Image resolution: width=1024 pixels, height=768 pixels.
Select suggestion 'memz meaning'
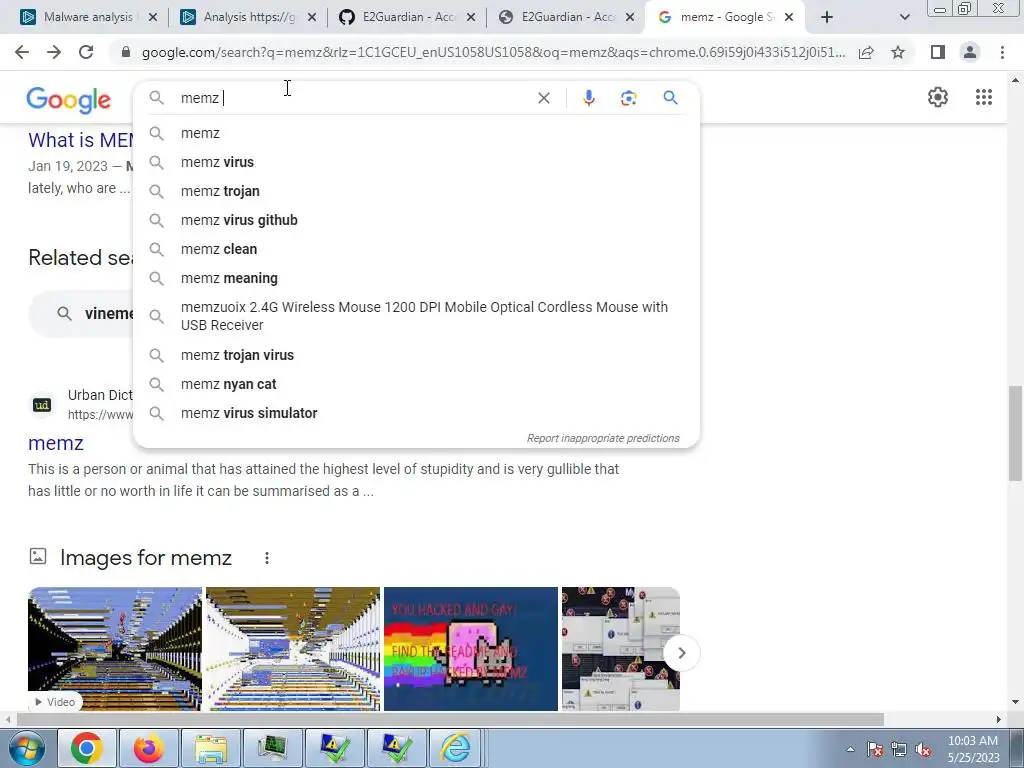pyautogui.click(x=416, y=278)
